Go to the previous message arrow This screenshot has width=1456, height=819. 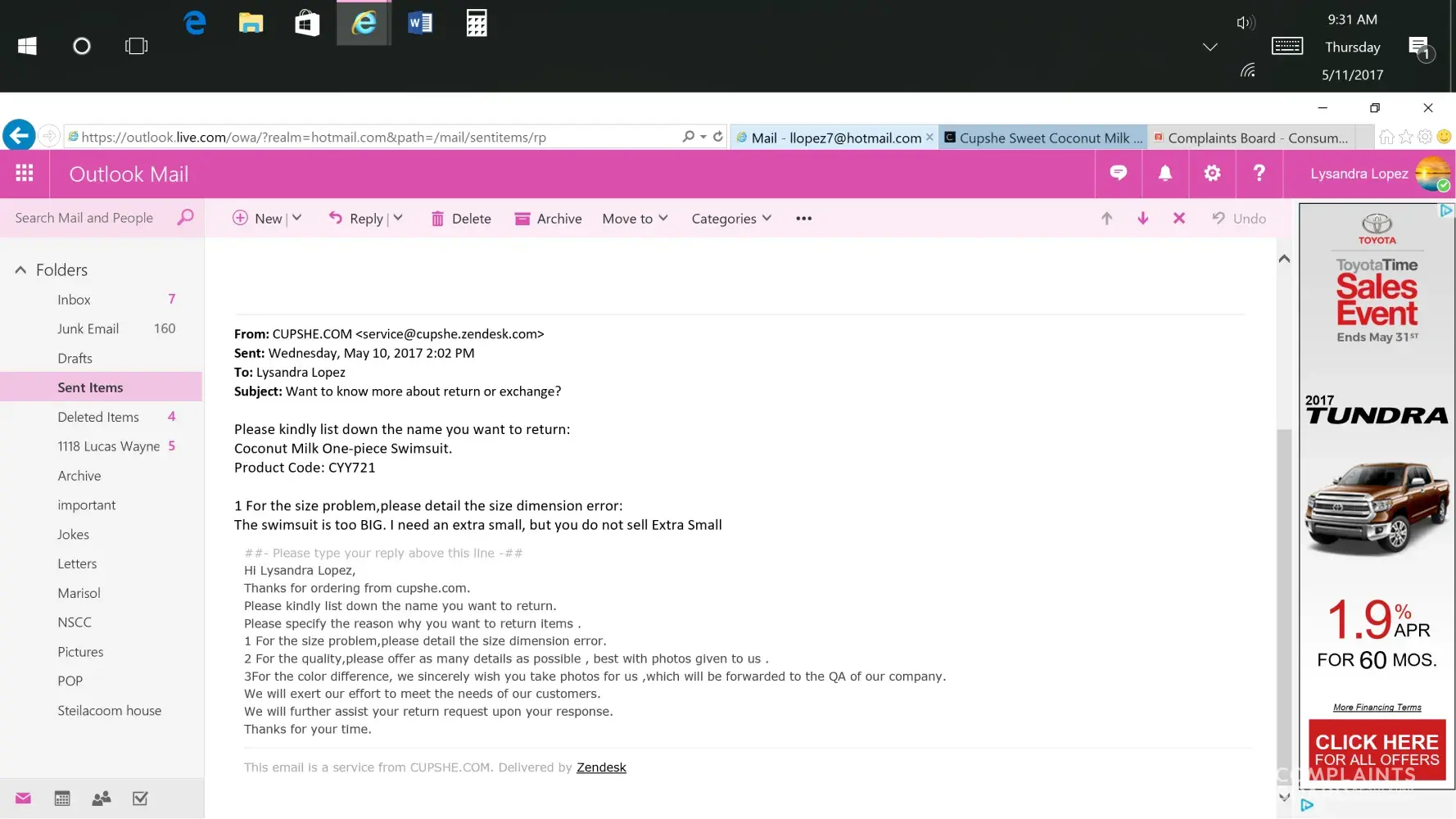tap(1106, 218)
